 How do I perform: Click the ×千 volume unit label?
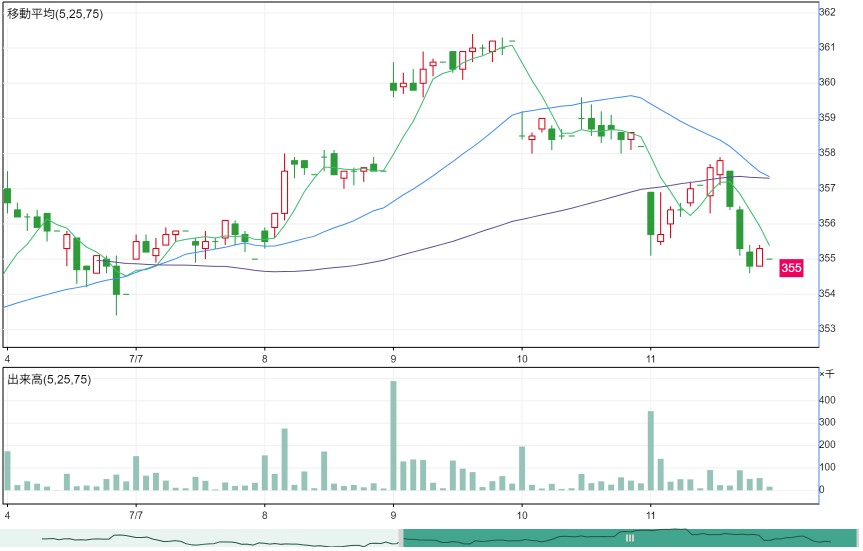coord(827,374)
